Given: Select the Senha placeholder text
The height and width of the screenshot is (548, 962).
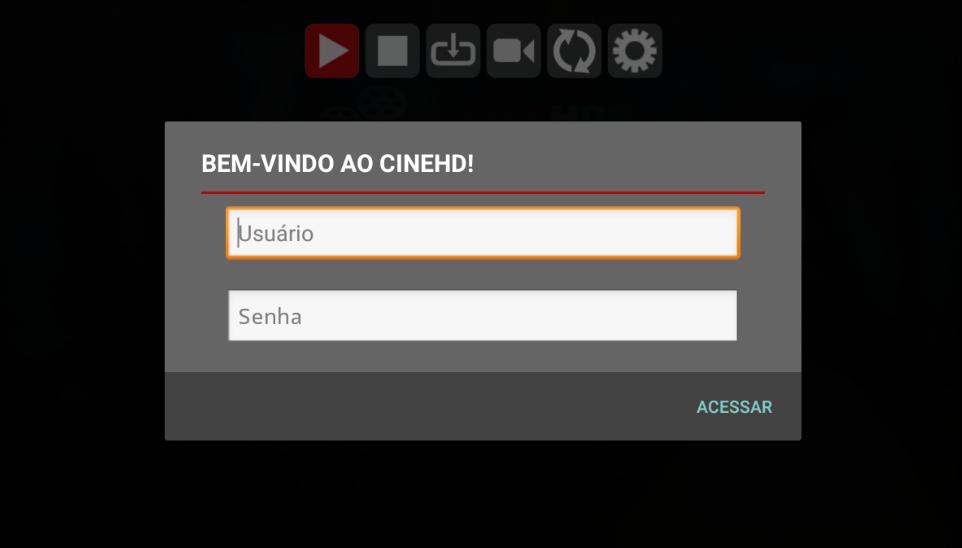Looking at the screenshot, I should pos(270,317).
